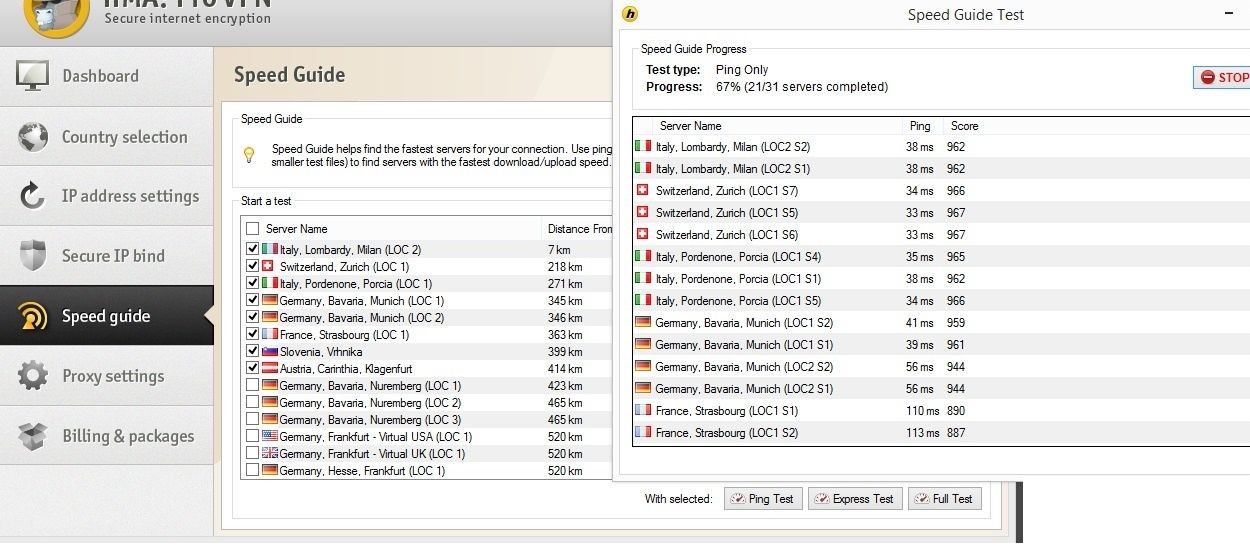Check Germany, Frankfurt - Virtual UK (LOC 1)

click(252, 453)
